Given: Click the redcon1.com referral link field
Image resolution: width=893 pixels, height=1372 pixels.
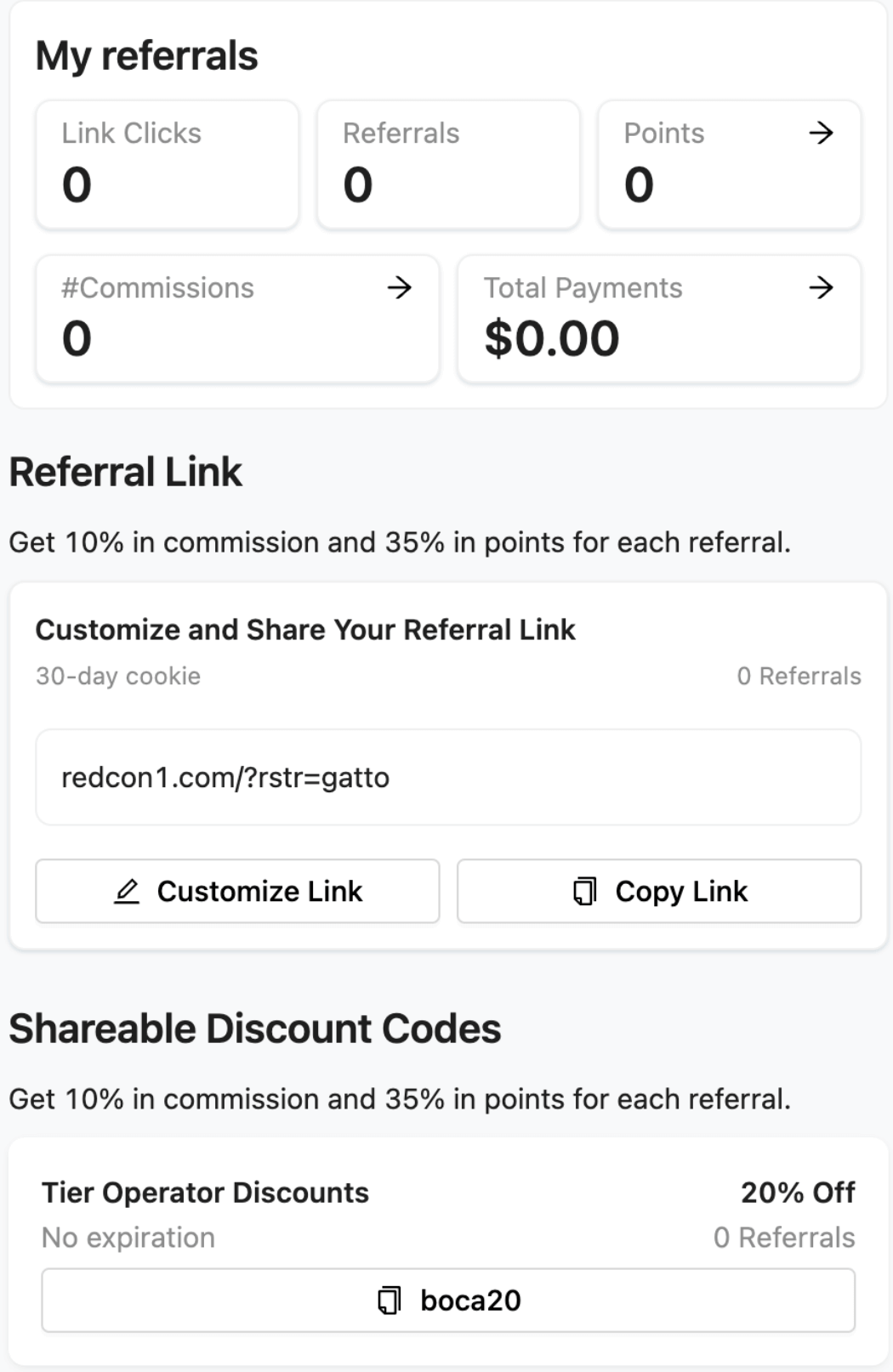Looking at the screenshot, I should pyautogui.click(x=448, y=777).
